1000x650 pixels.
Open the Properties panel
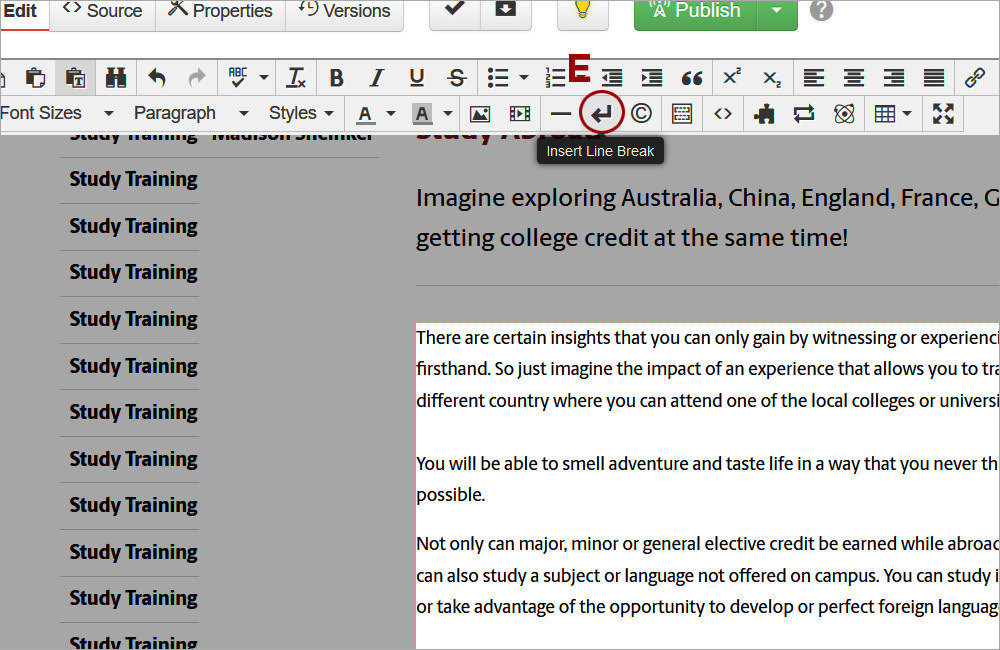(x=220, y=12)
